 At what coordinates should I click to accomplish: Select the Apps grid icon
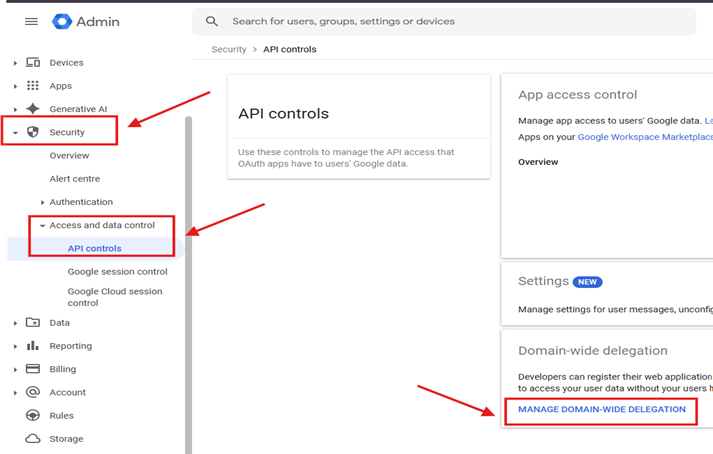coord(33,86)
